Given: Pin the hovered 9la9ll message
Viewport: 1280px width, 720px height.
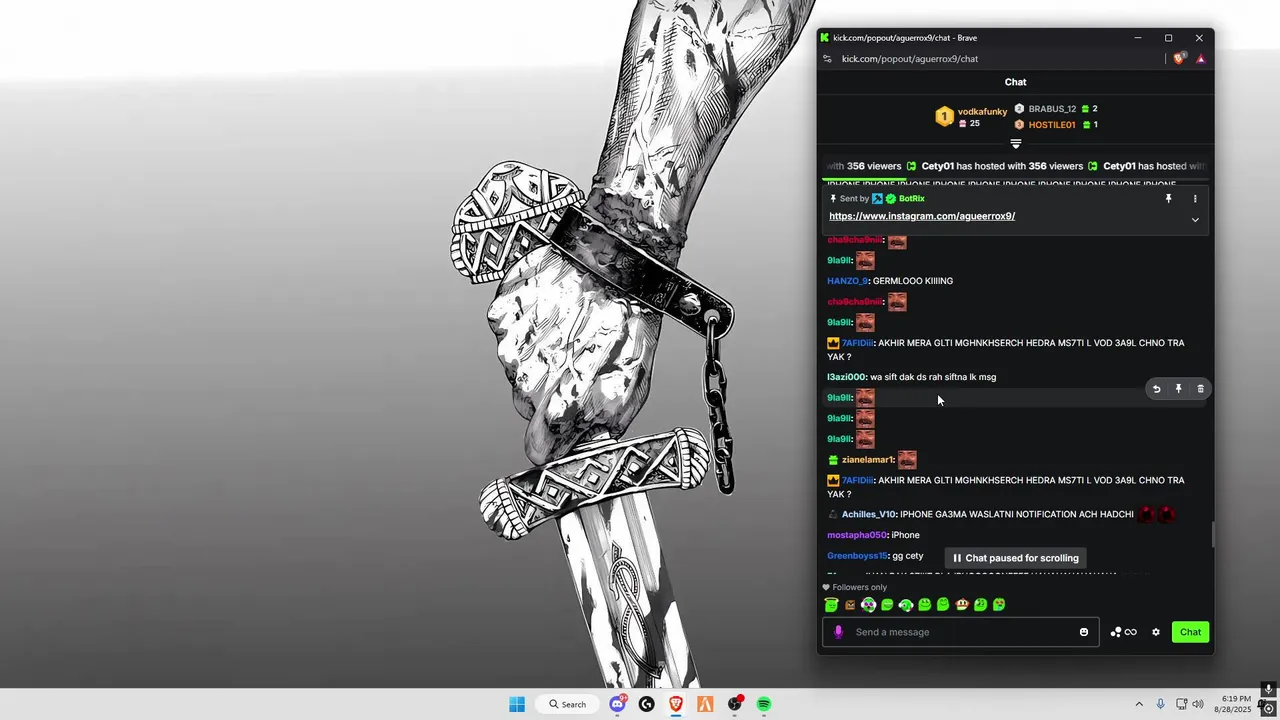Looking at the screenshot, I should click(1178, 389).
